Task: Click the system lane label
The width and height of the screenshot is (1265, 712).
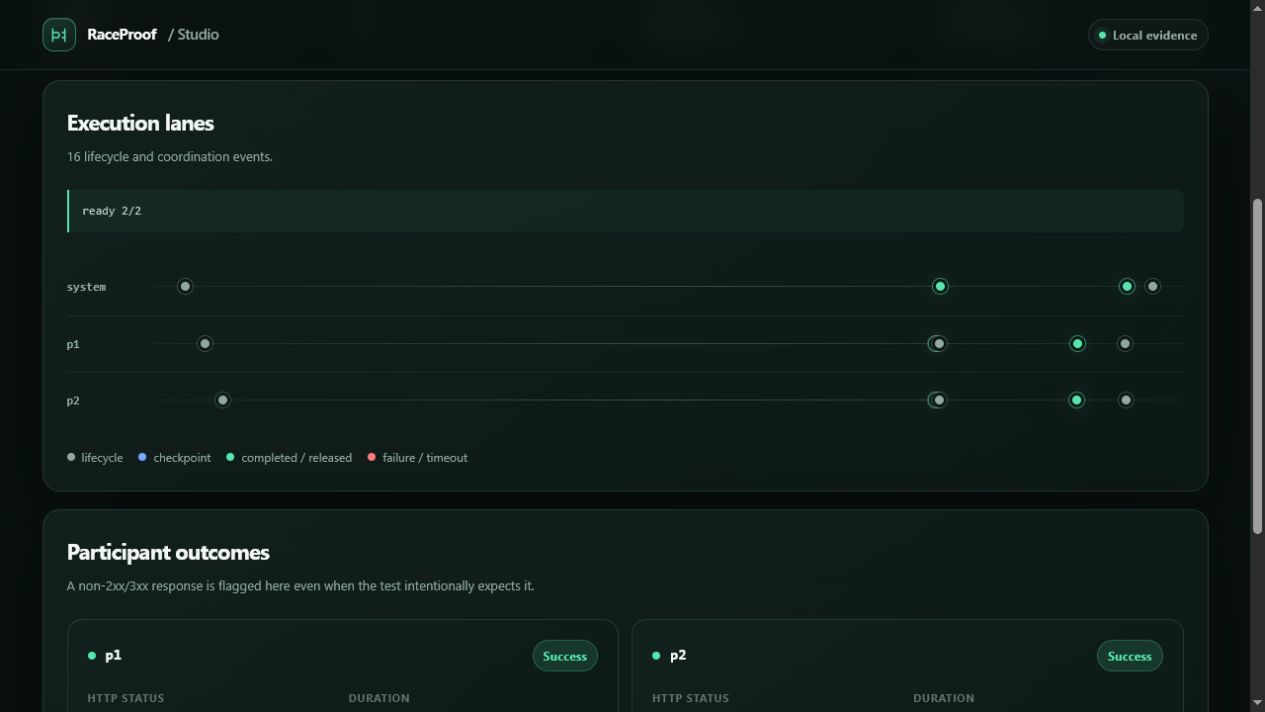Action: click(x=86, y=287)
